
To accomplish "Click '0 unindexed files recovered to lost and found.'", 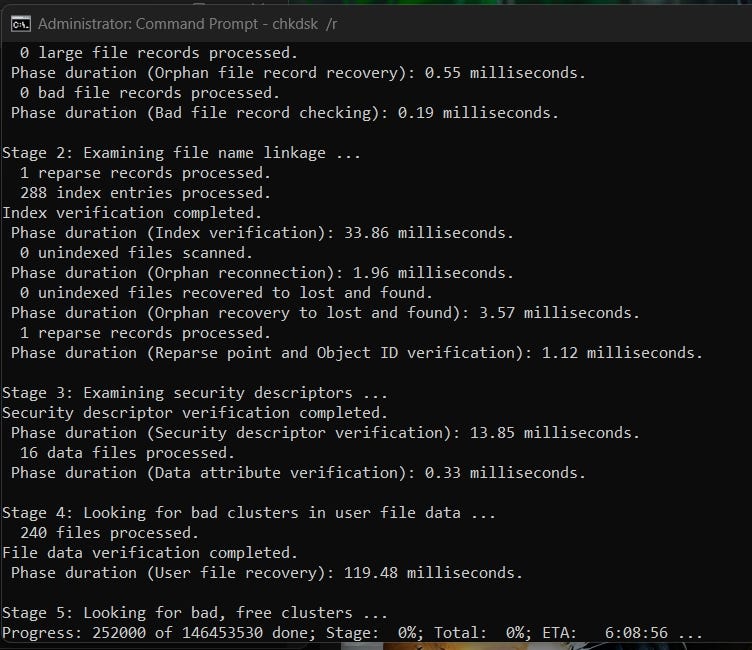I will click(226, 293).
